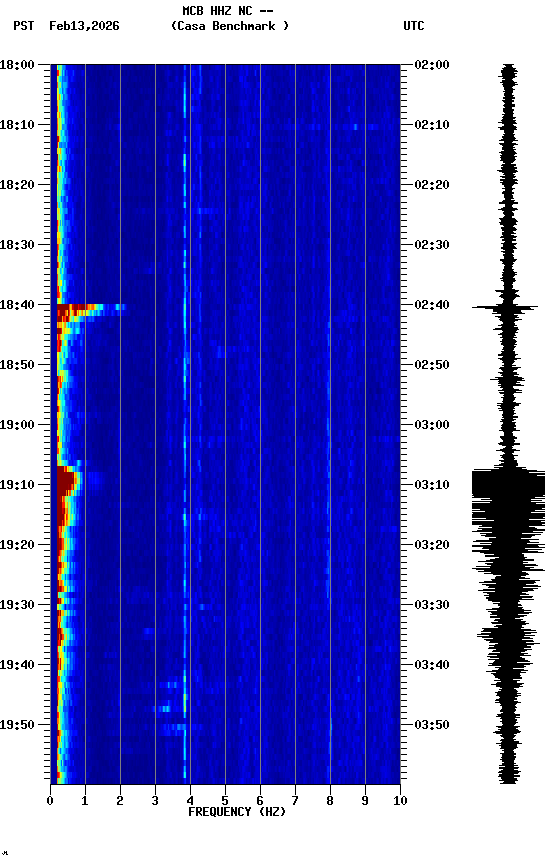Click the '10' frequency axis tick label

(x=400, y=801)
